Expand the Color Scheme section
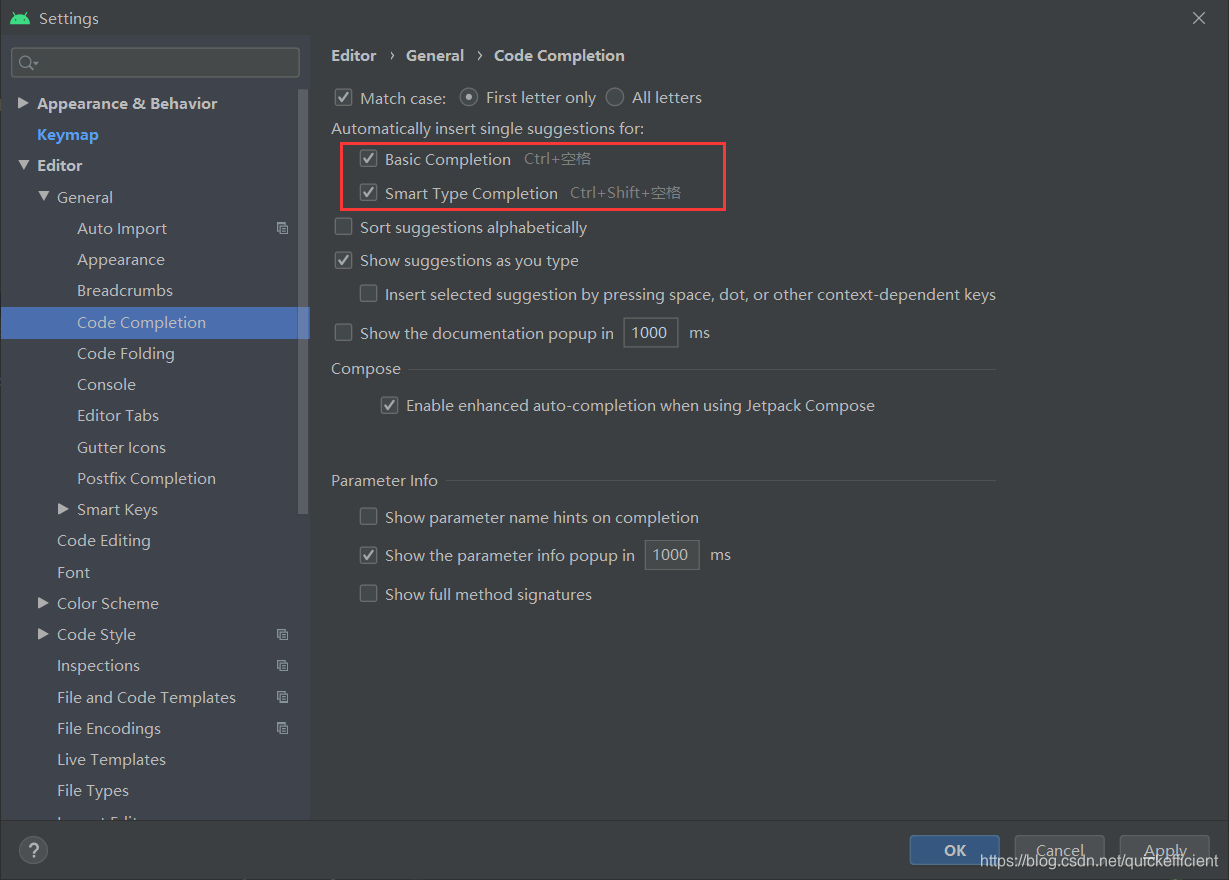 pyautogui.click(x=42, y=603)
